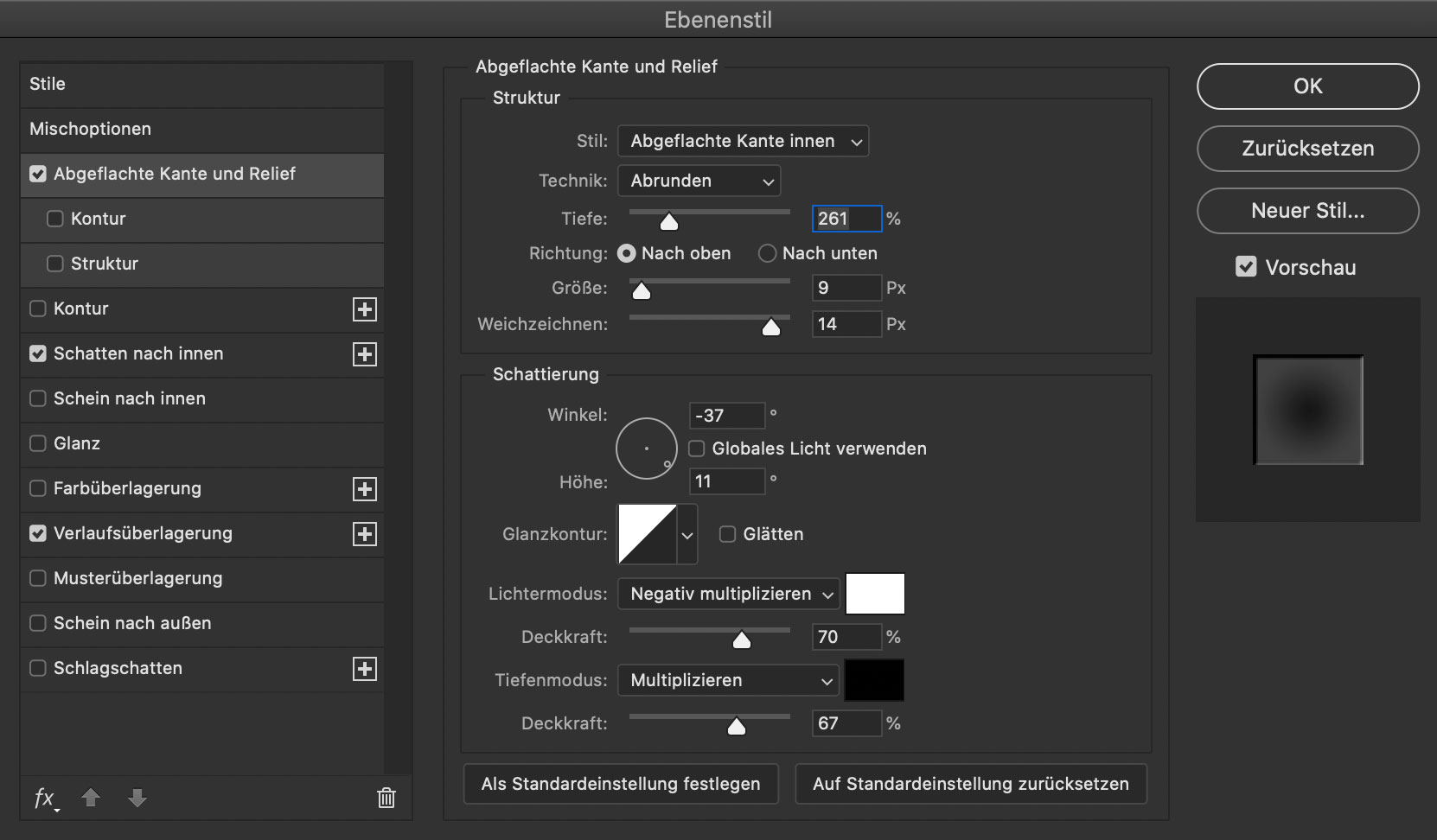Viewport: 1437px width, 840px height.
Task: Select Nach oben direction radio button
Action: 626,253
